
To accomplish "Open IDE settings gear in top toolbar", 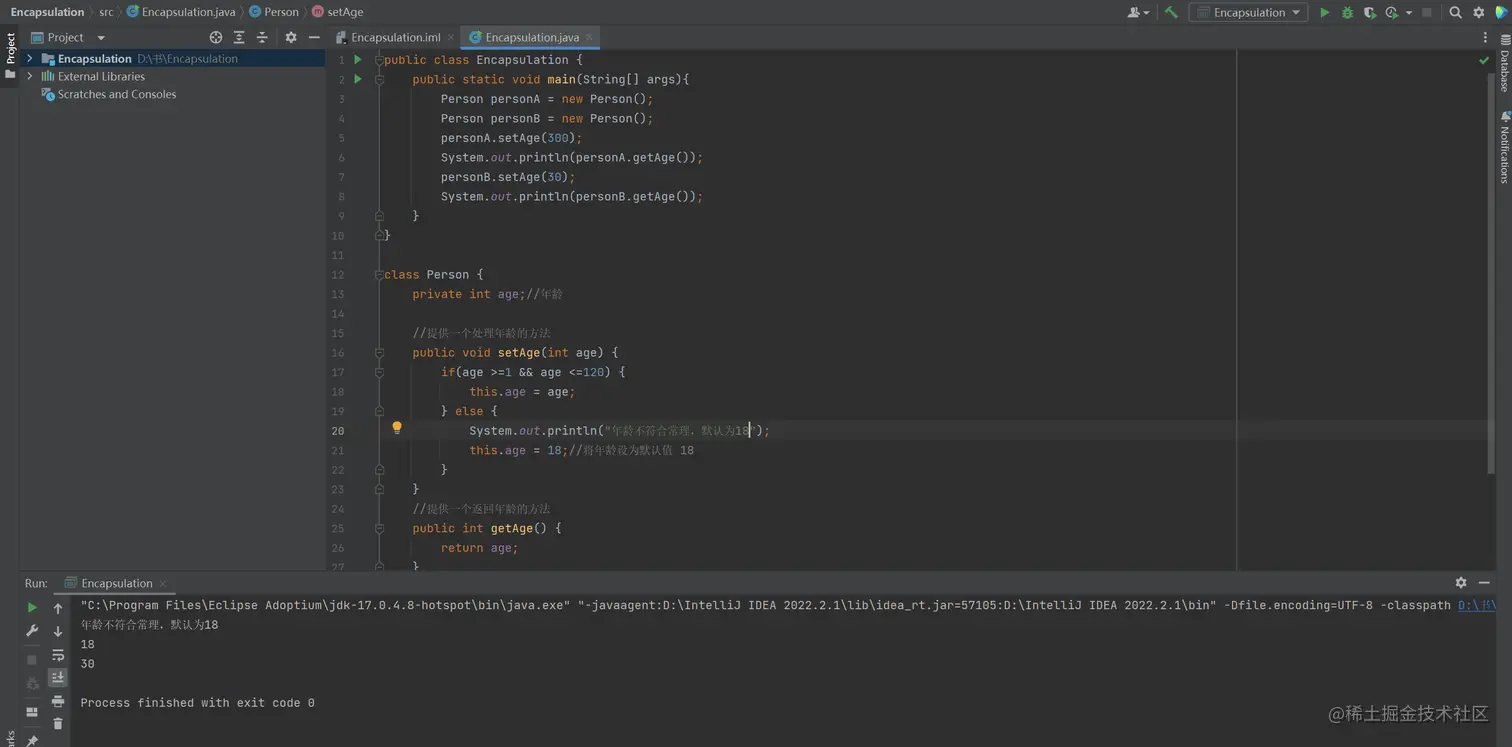I will coord(1479,12).
